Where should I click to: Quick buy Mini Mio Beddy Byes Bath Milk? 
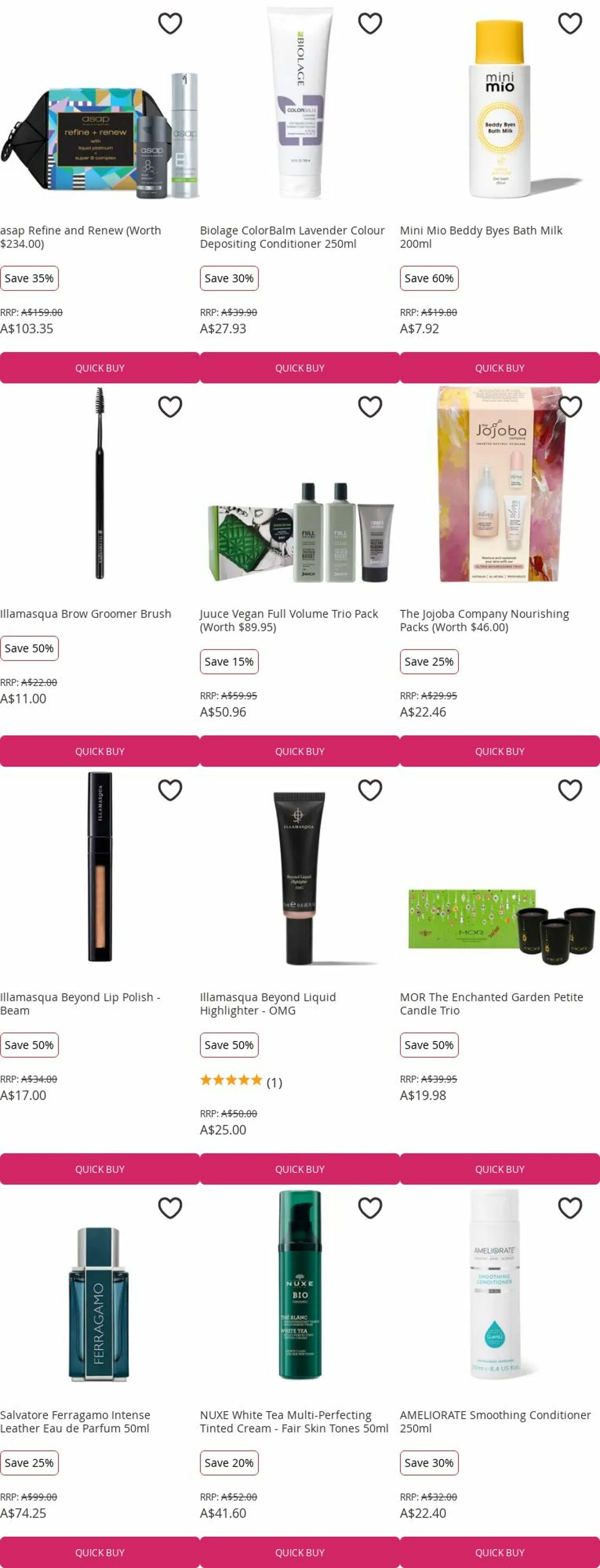(500, 367)
